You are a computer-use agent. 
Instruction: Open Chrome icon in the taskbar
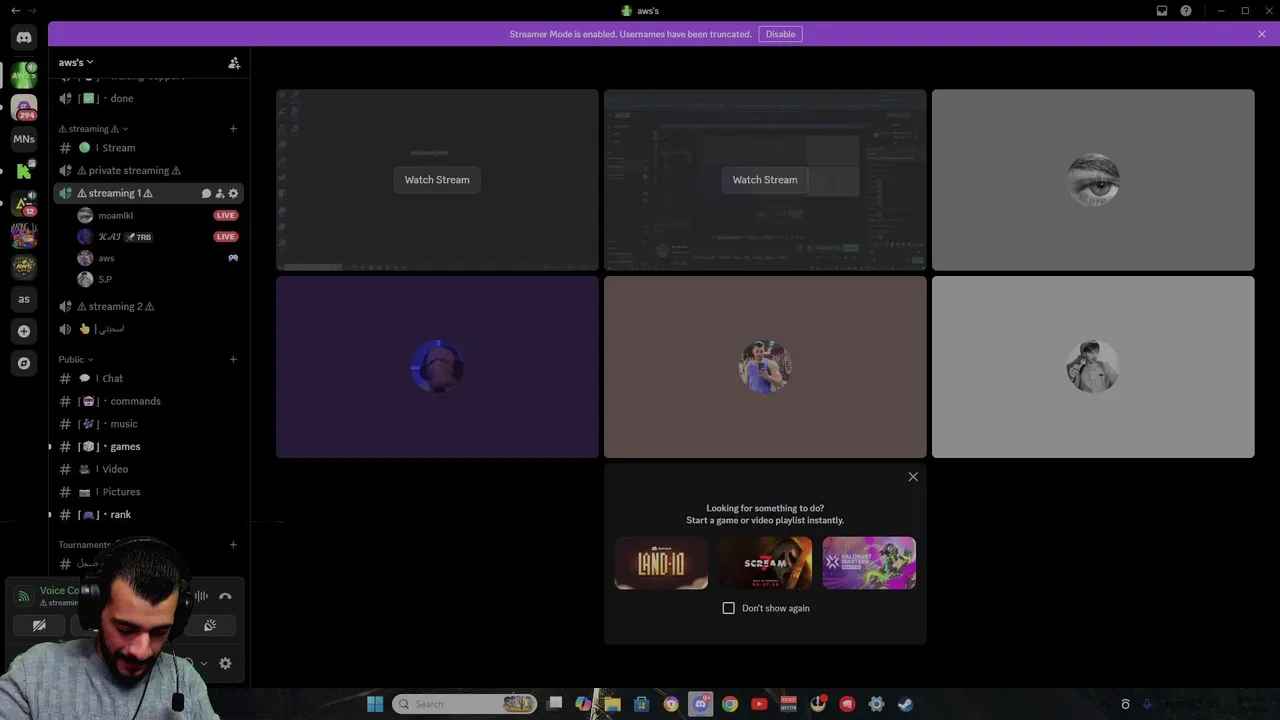tap(730, 704)
